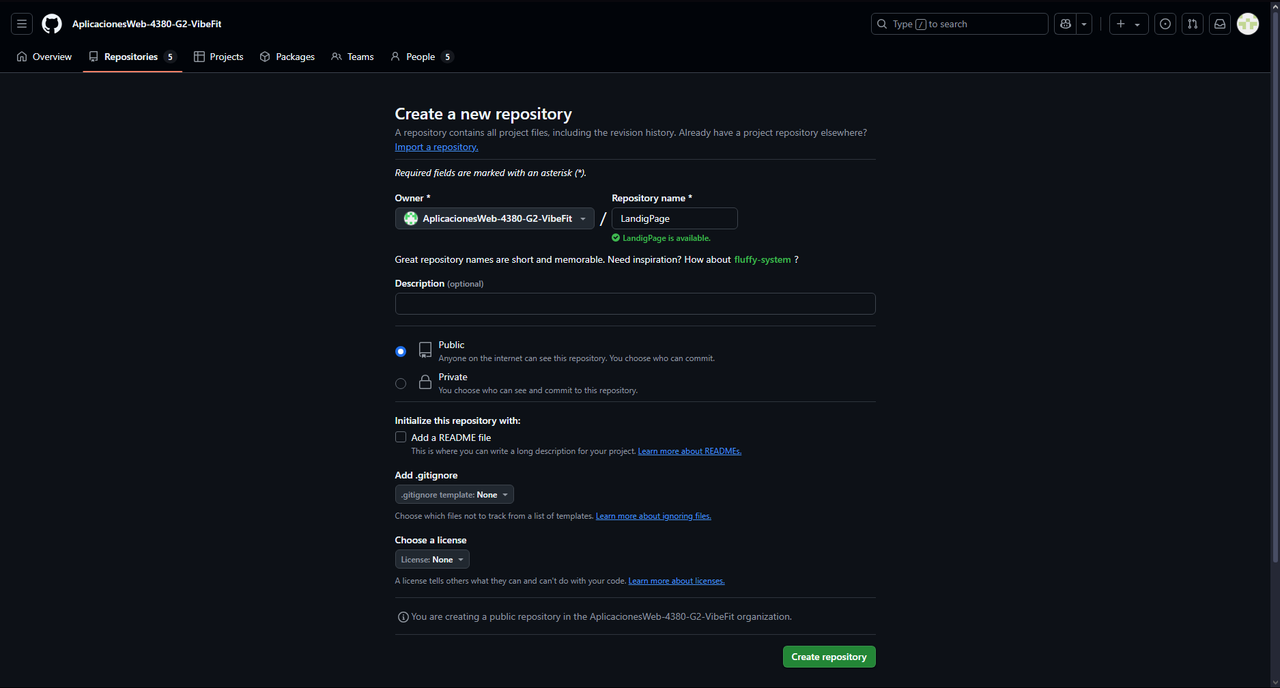Open the Pull requests icon in header
This screenshot has width=1280, height=688.
(1192, 24)
